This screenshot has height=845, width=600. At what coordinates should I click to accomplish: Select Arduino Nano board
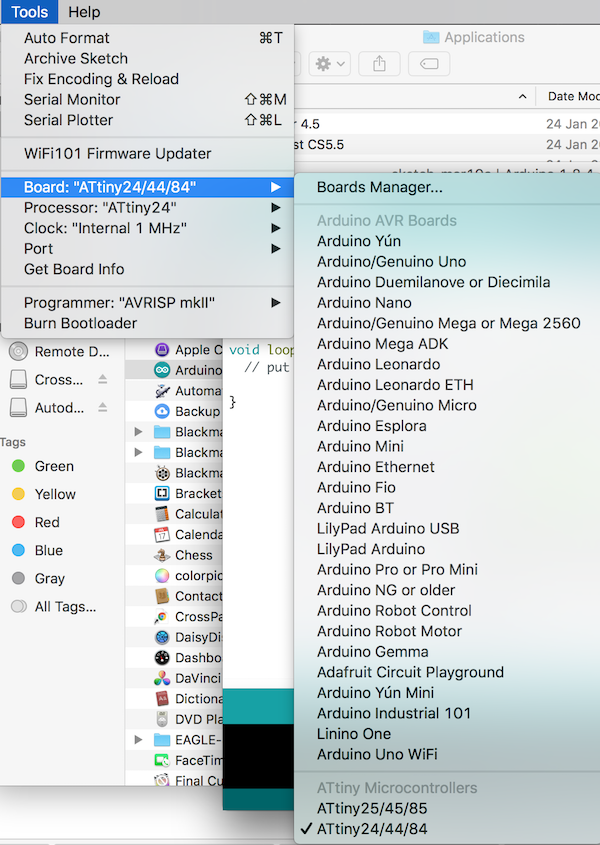tap(447, 302)
